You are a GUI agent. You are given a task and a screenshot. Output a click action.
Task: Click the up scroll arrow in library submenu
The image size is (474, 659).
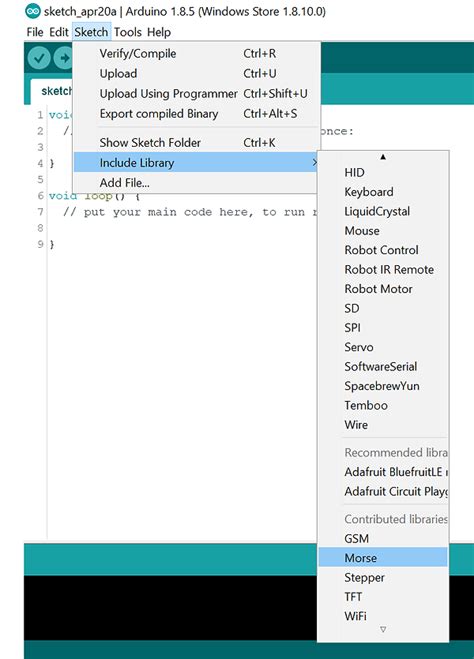click(382, 157)
